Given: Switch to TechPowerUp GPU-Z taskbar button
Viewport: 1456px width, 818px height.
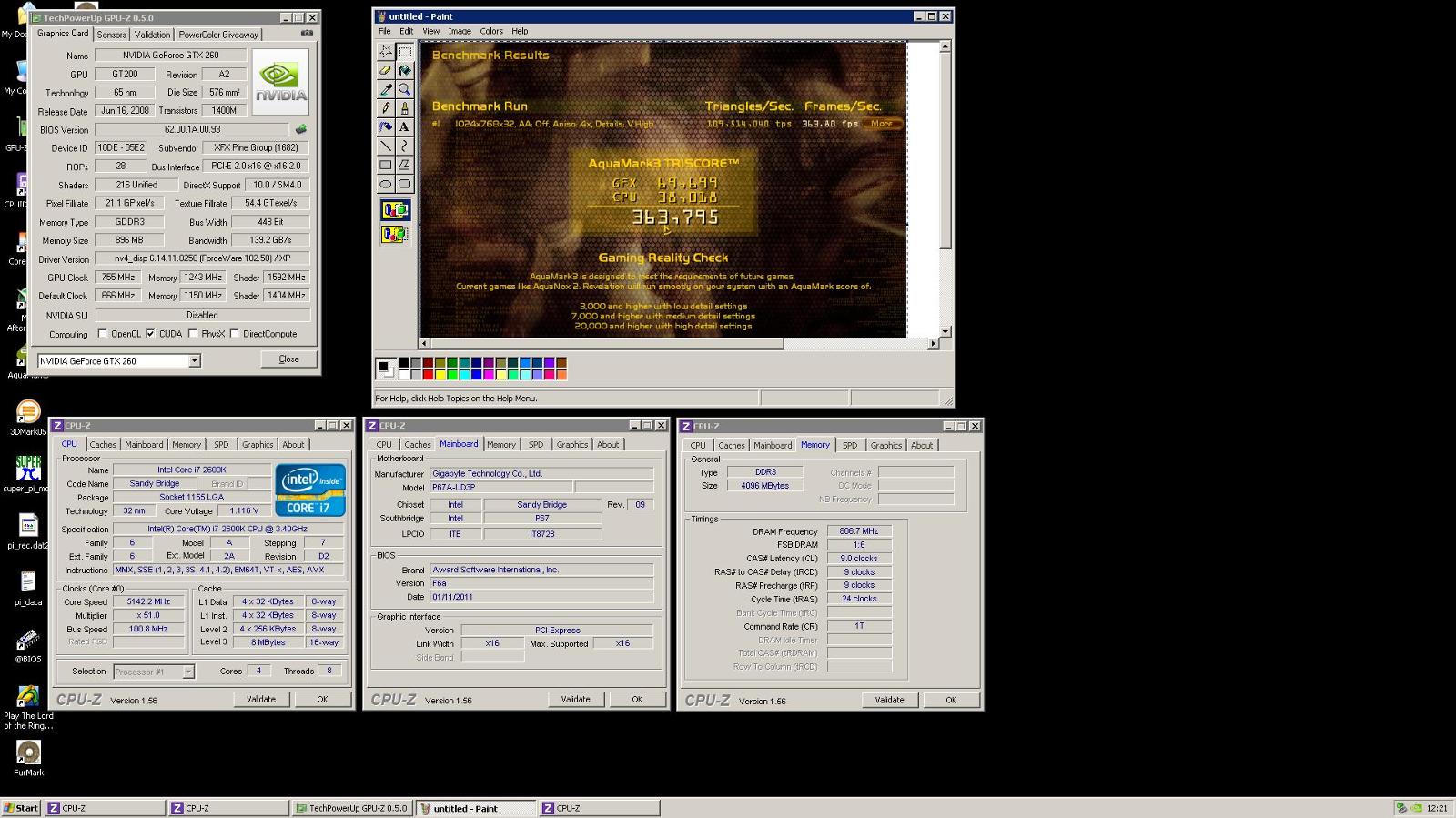Looking at the screenshot, I should coord(351,808).
